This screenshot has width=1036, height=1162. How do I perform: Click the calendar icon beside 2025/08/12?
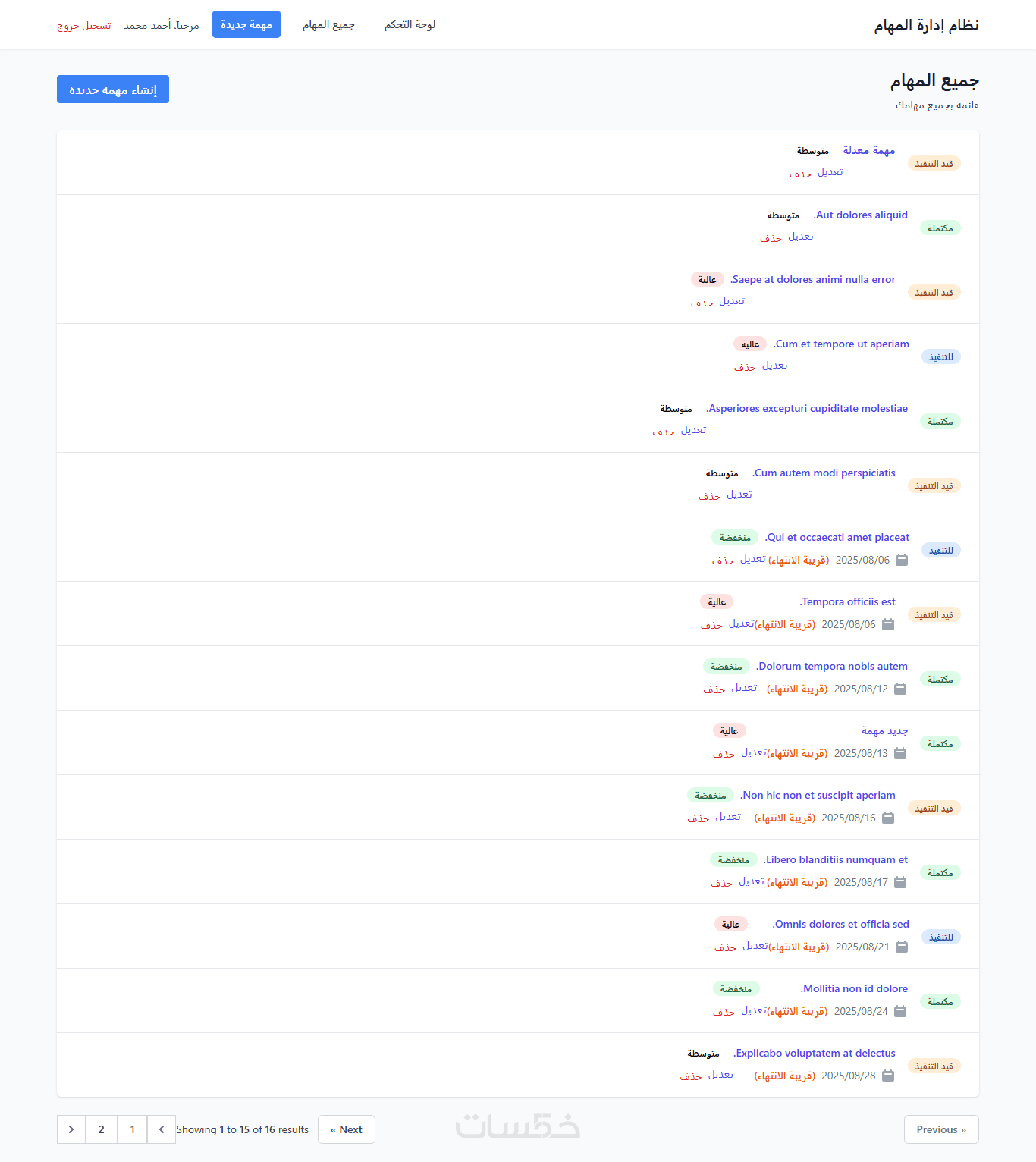point(900,689)
